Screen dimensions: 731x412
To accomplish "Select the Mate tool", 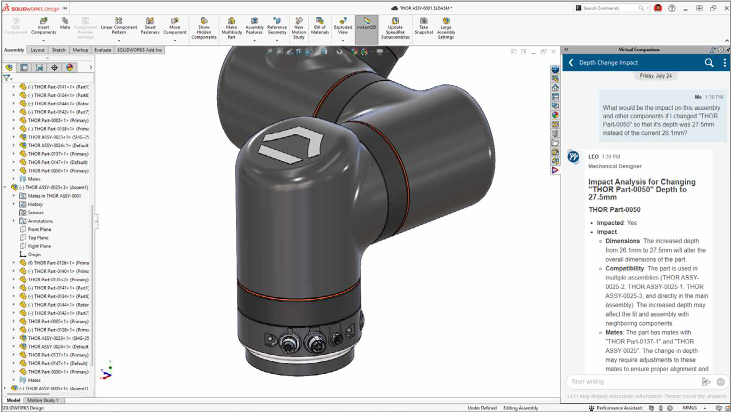I will [65, 23].
